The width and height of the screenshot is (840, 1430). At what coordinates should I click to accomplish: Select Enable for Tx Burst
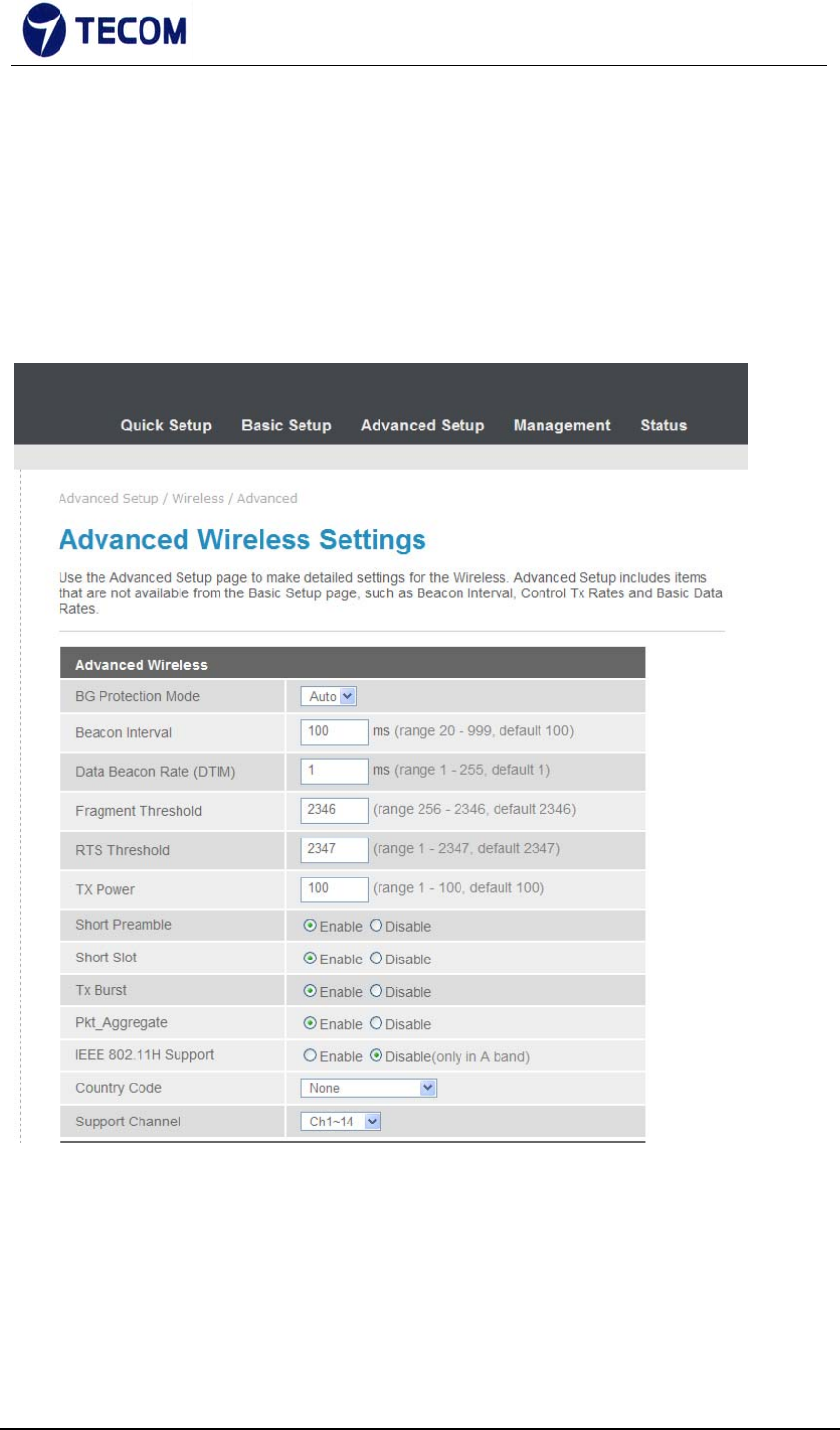point(310,991)
